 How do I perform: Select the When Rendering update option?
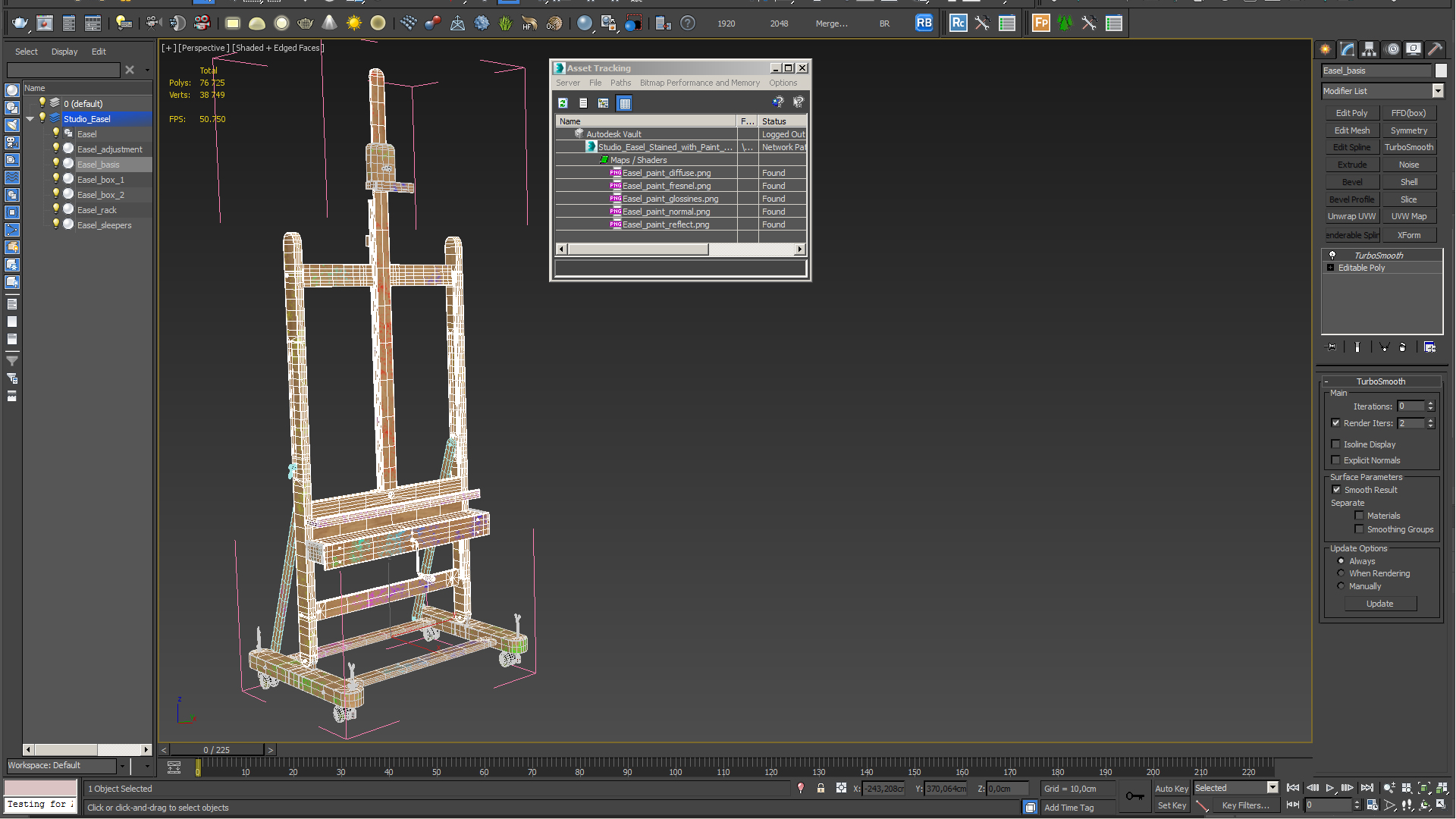1341,573
